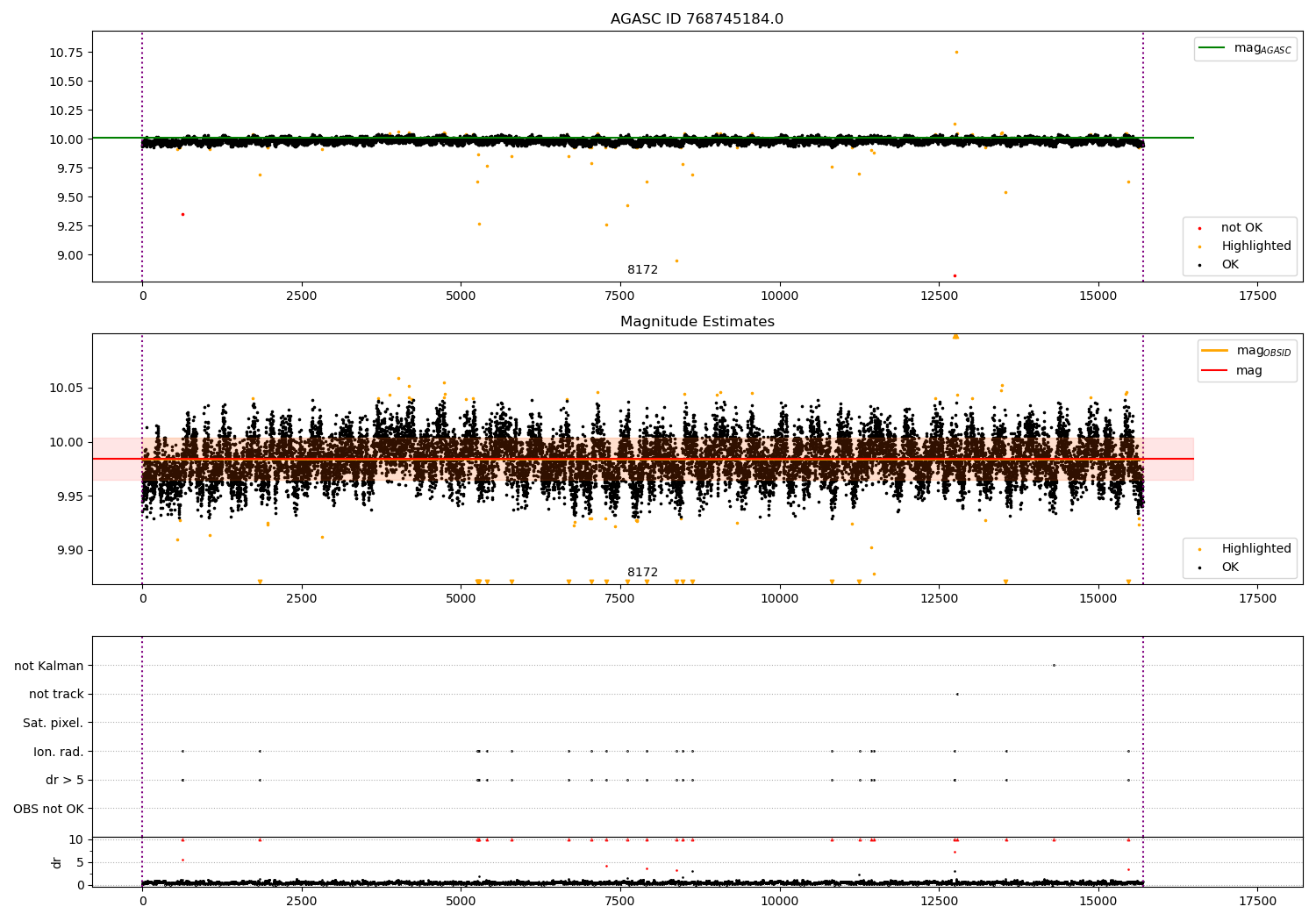The image size is (1316, 921).
Task: Click the 'OK' legend entry in Magnitude Estimates plot
Action: (x=1230, y=568)
